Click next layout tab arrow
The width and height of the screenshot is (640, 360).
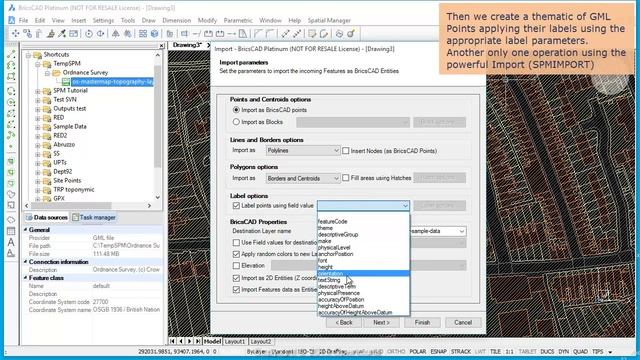[x=189, y=341]
